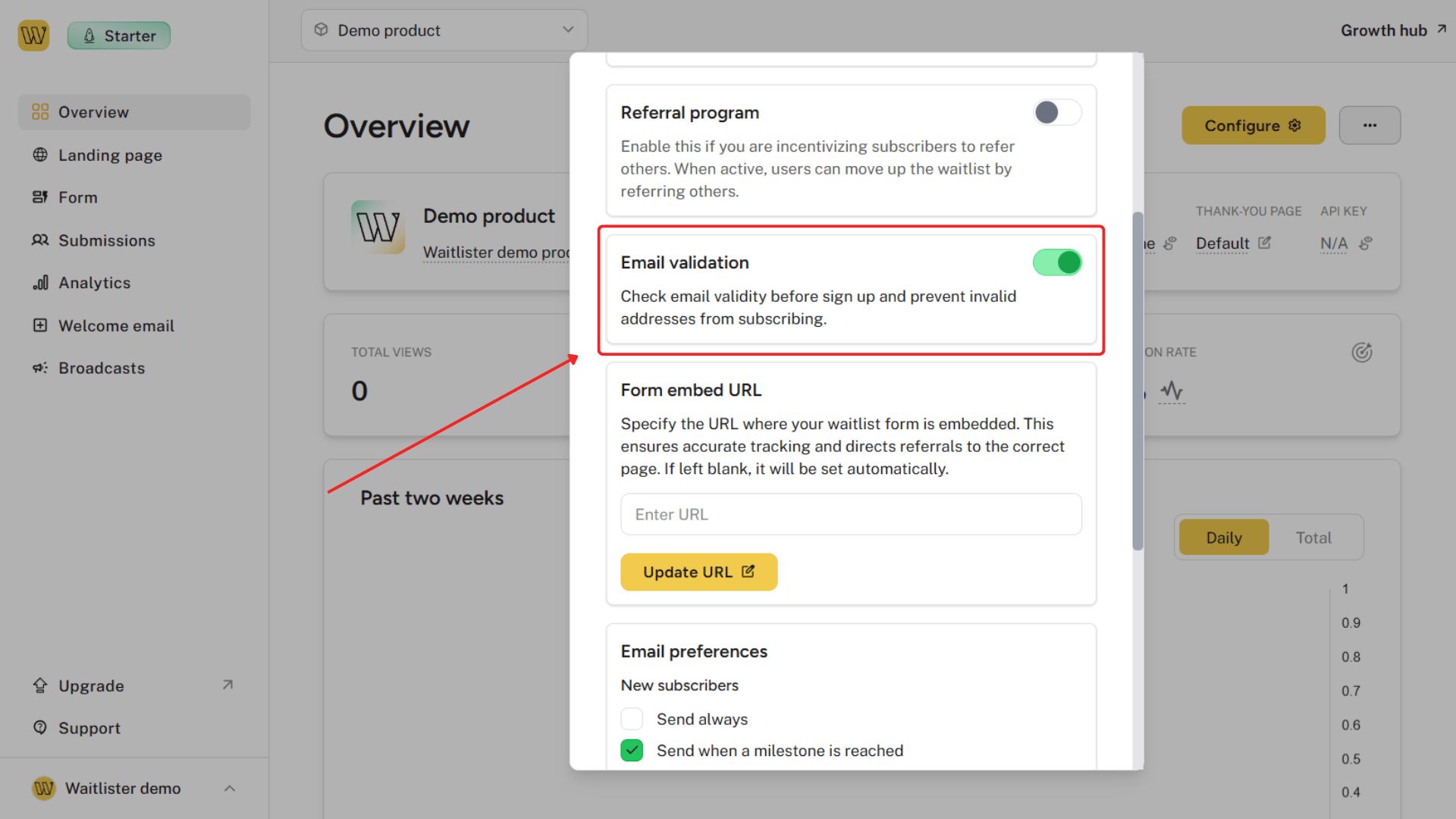This screenshot has width=1456, height=819.
Task: Click the New subscribers label
Action: click(x=679, y=685)
